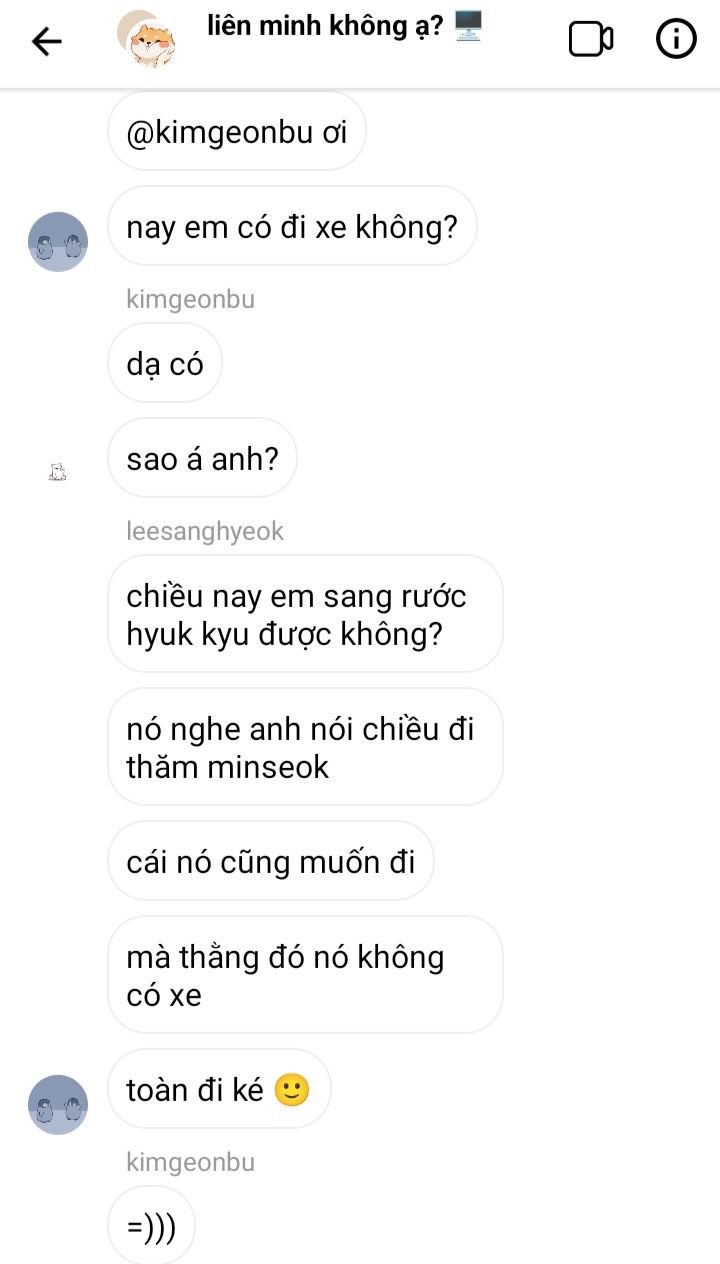
Task: Select the '=)))' message bubble
Action: point(151,1226)
